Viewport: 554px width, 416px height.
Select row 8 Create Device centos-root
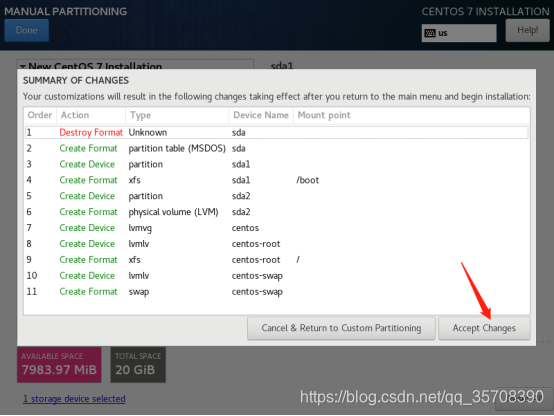[x=277, y=244]
